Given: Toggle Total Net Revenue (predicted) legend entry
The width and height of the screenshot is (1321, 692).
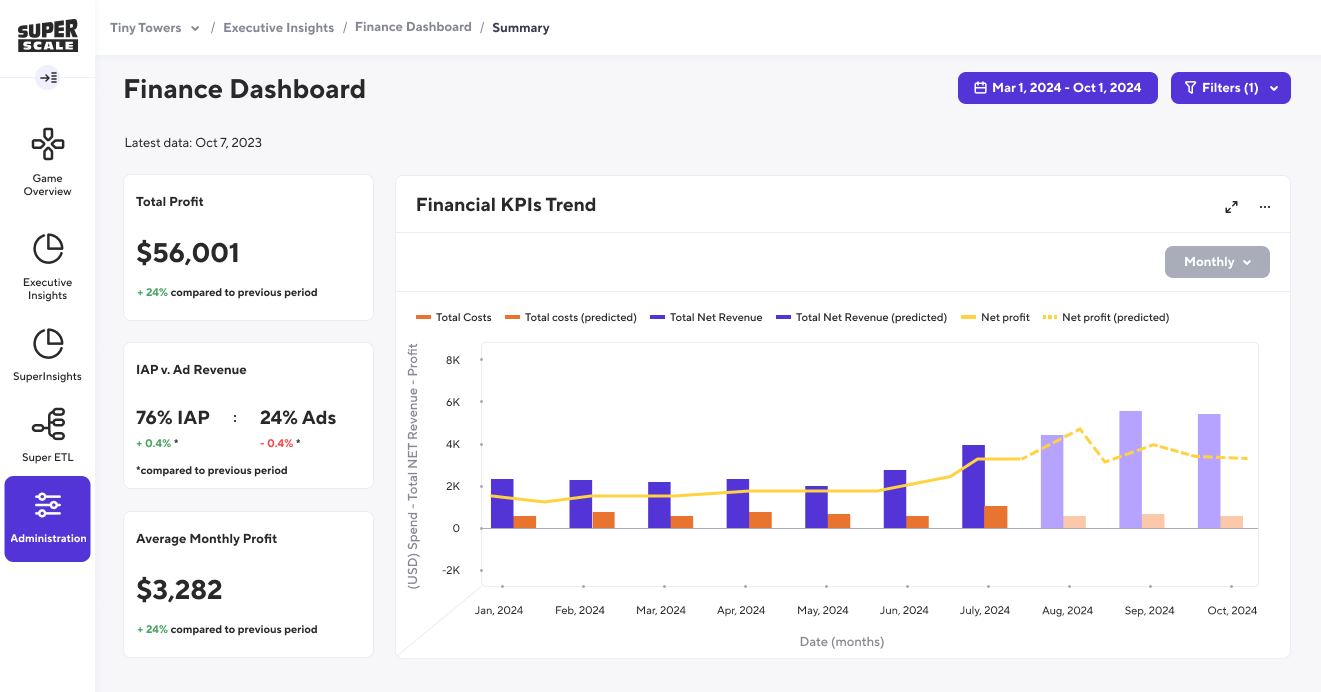Looking at the screenshot, I should 861,317.
